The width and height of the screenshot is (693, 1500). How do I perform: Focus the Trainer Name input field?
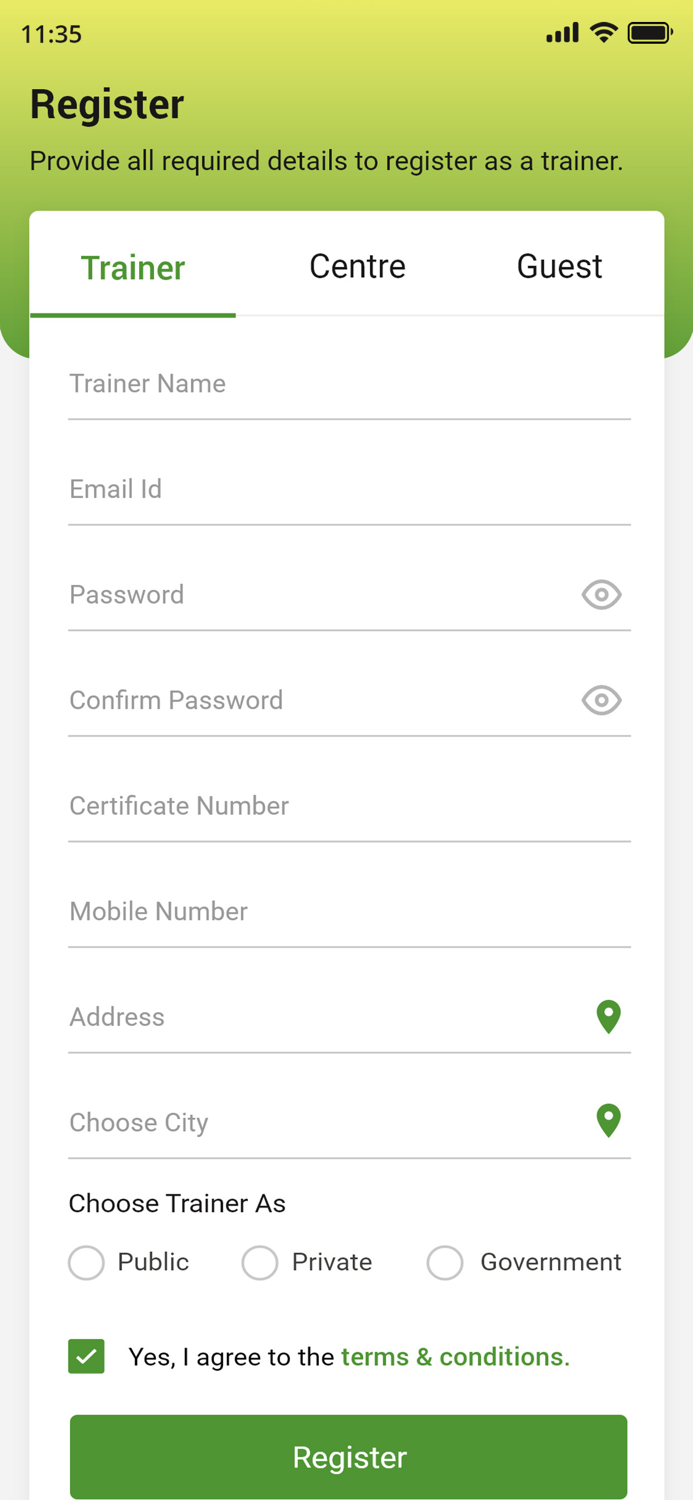point(349,384)
